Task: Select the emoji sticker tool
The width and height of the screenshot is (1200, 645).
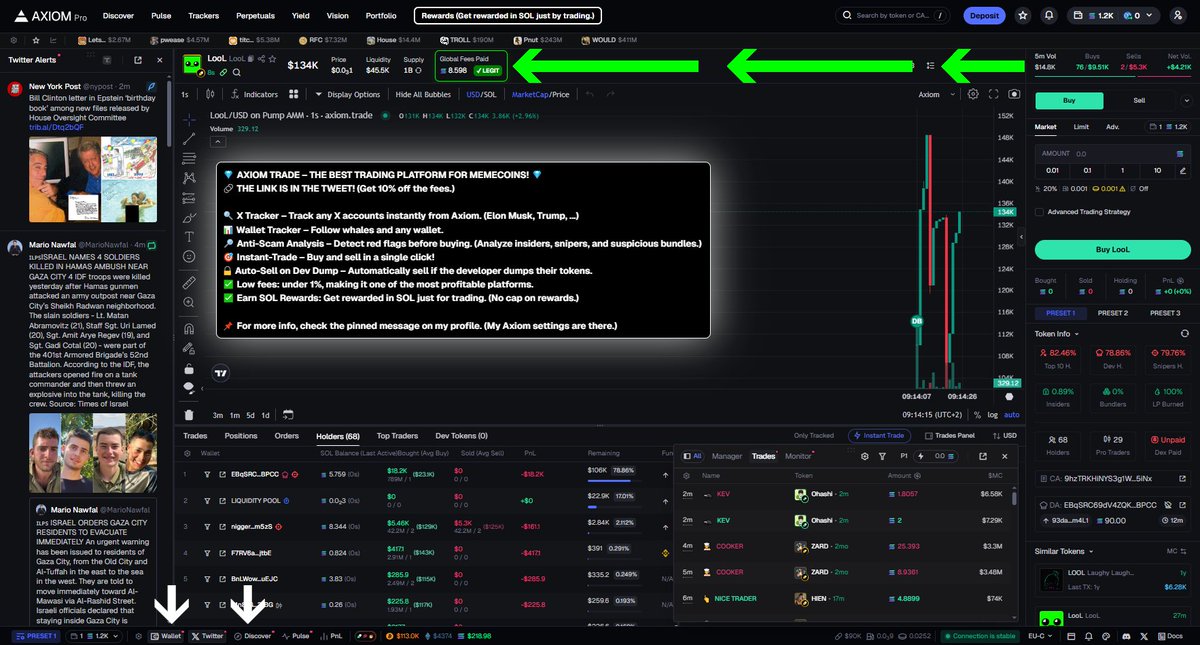Action: coord(190,257)
